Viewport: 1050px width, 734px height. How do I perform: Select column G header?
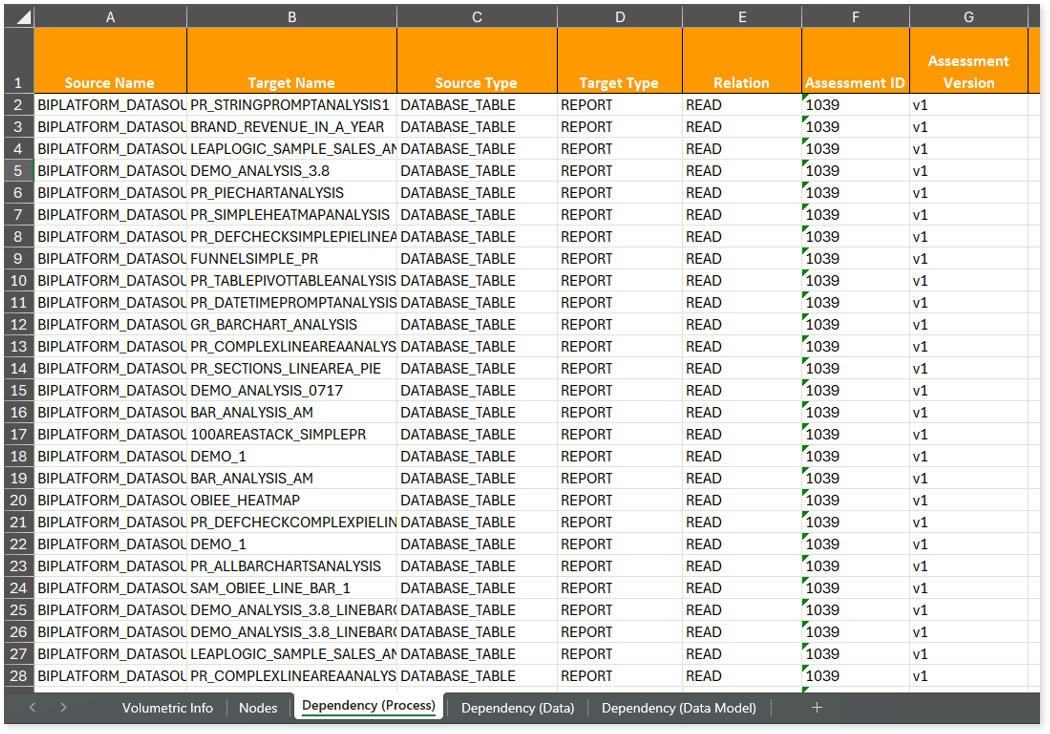pyautogui.click(x=968, y=17)
